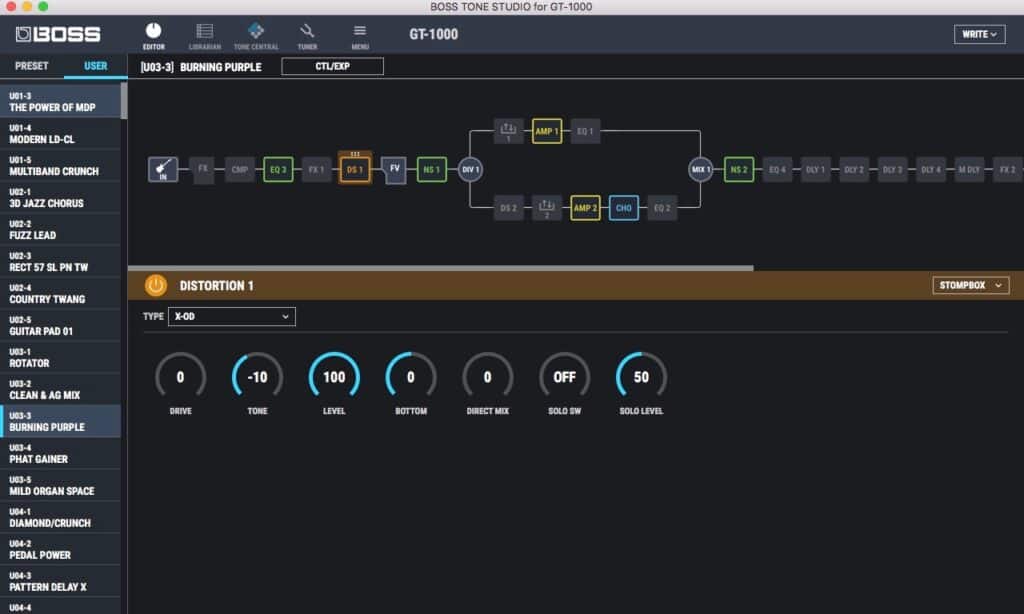The width and height of the screenshot is (1024, 614).
Task: Toggle Distortion 1 power button
Action: coord(155,285)
